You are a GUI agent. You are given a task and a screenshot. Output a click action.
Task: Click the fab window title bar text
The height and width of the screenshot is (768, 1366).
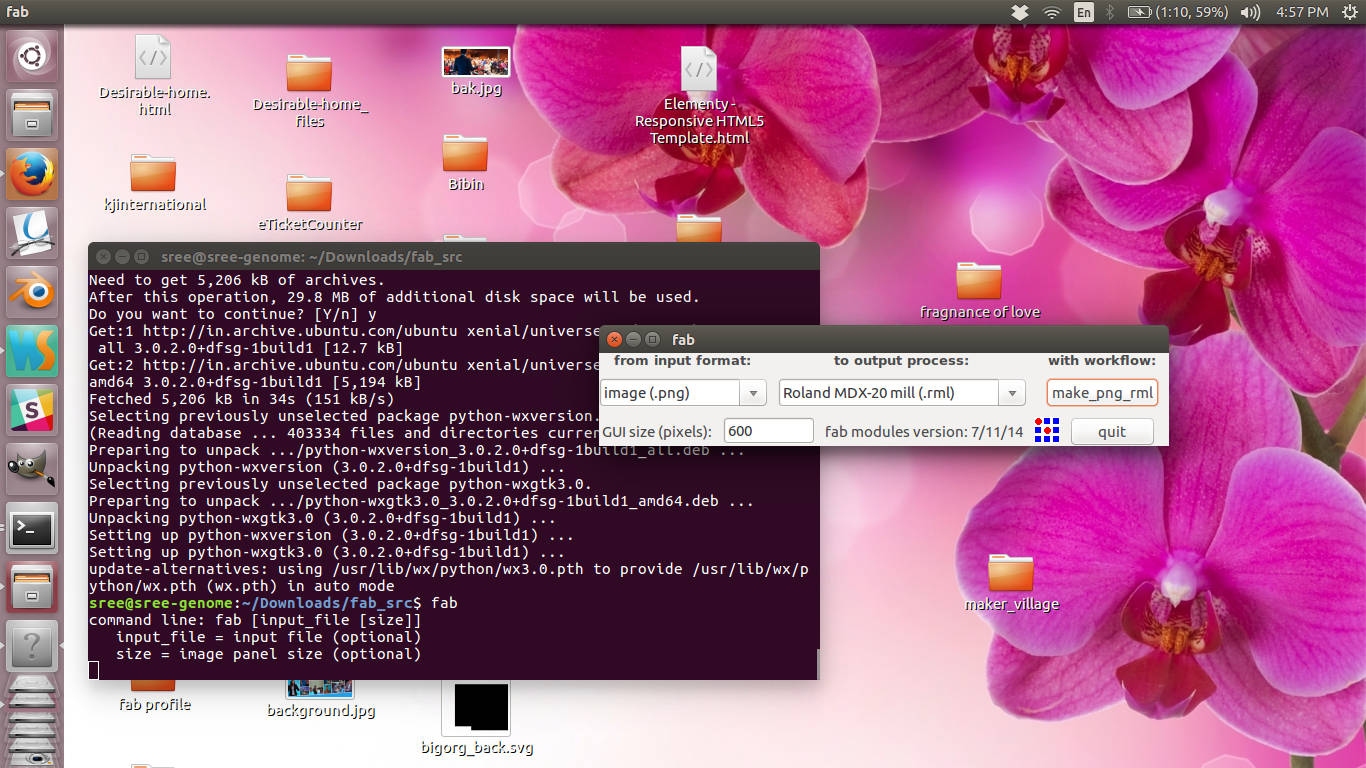[x=683, y=340]
